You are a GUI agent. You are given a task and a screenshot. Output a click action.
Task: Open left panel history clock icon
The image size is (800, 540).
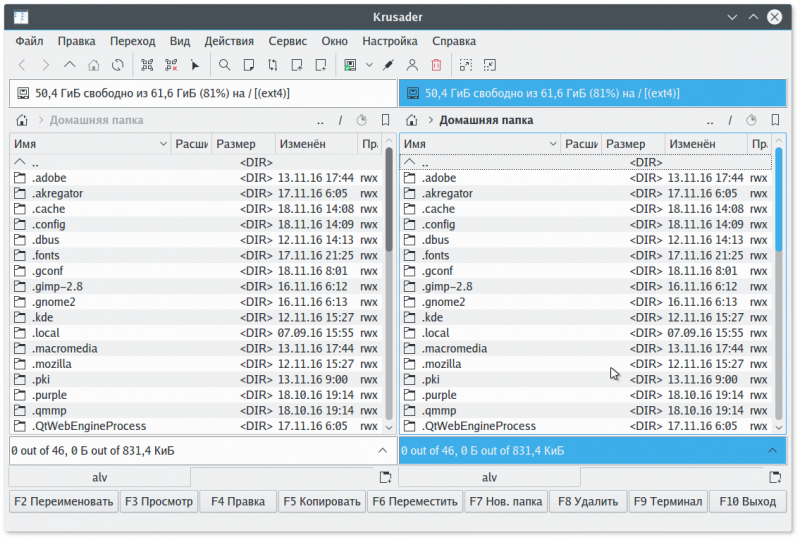click(x=362, y=120)
